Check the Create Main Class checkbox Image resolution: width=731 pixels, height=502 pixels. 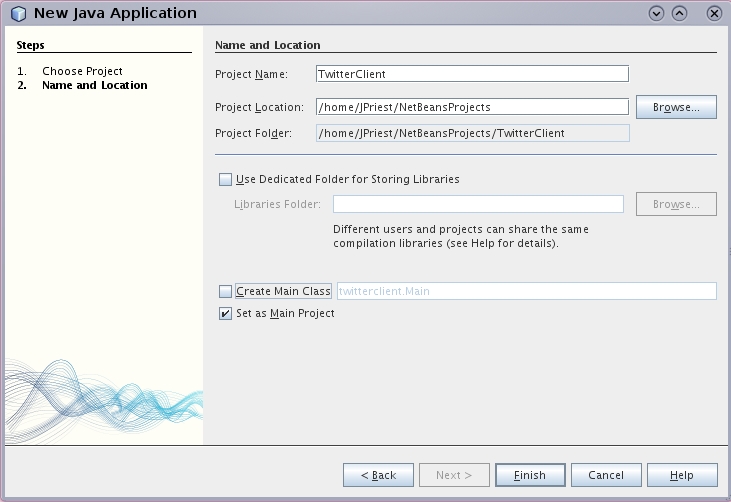tap(225, 291)
